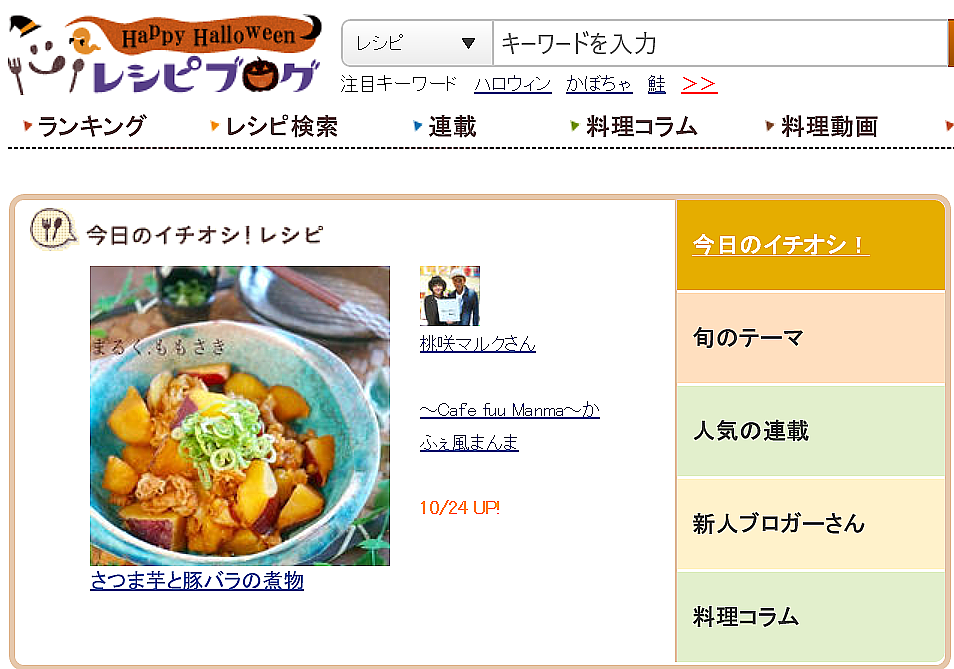The image size is (954, 669).
Task: Select the 旬のテーマ tab
Action: (810, 338)
